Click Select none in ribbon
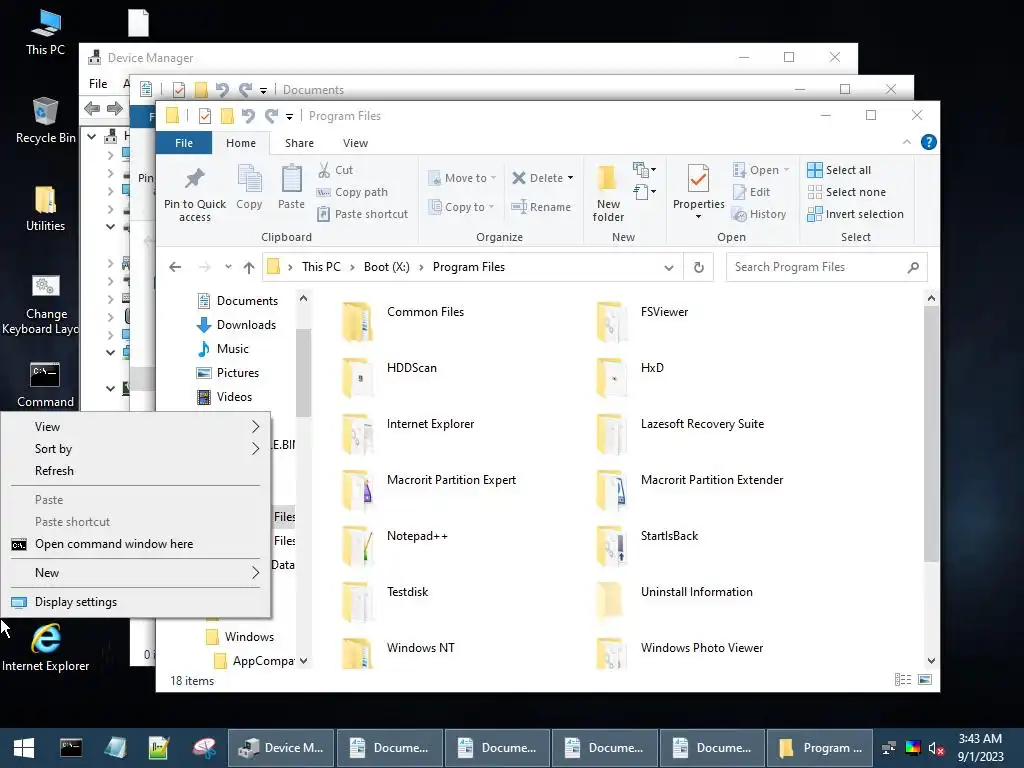This screenshot has width=1024, height=768. click(846, 192)
